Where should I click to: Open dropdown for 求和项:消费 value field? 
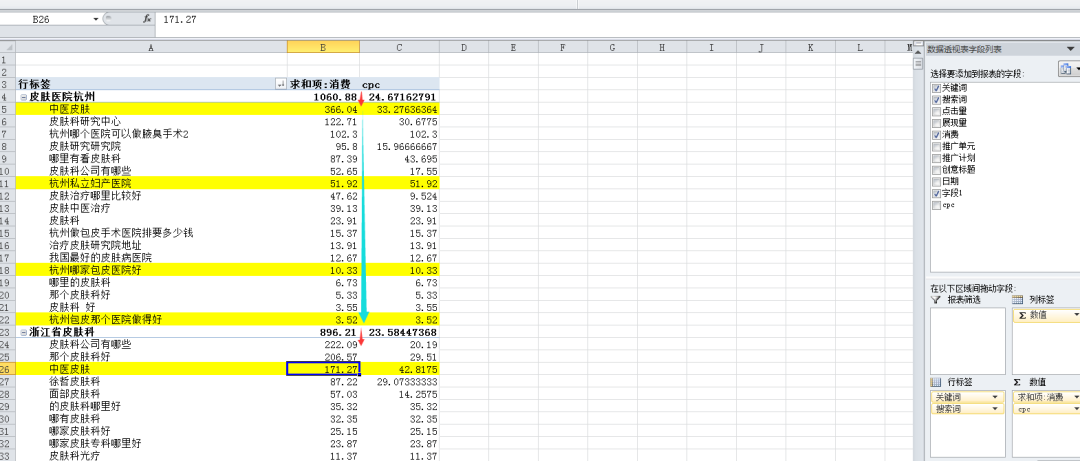1078,397
